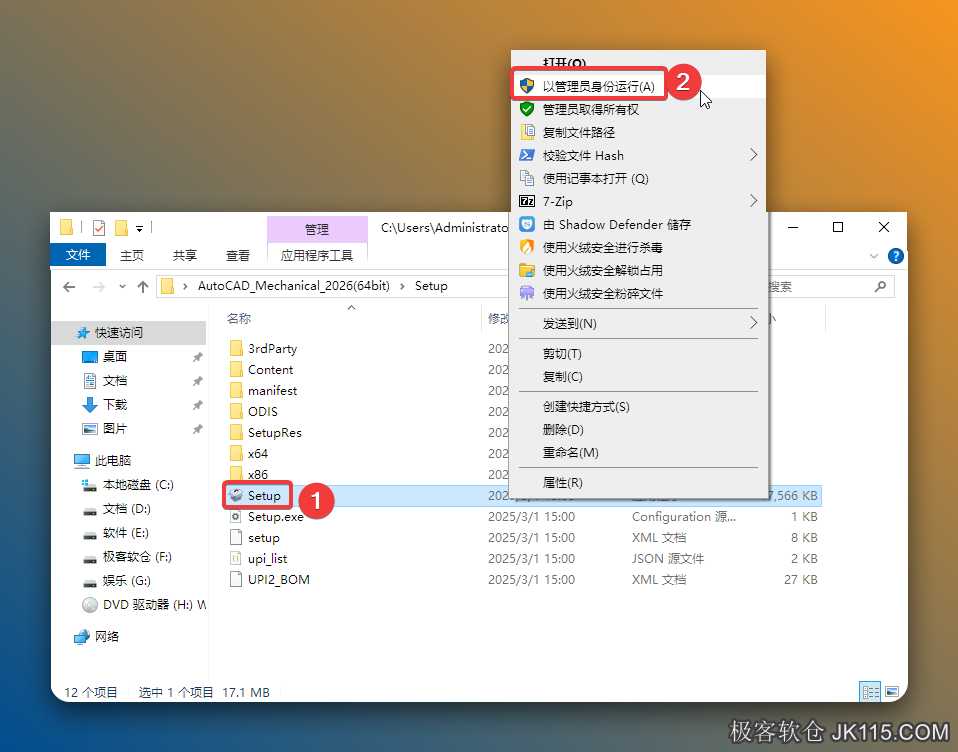This screenshot has width=958, height=752.
Task: Open 属性(R) properties entry
Action: 638,483
